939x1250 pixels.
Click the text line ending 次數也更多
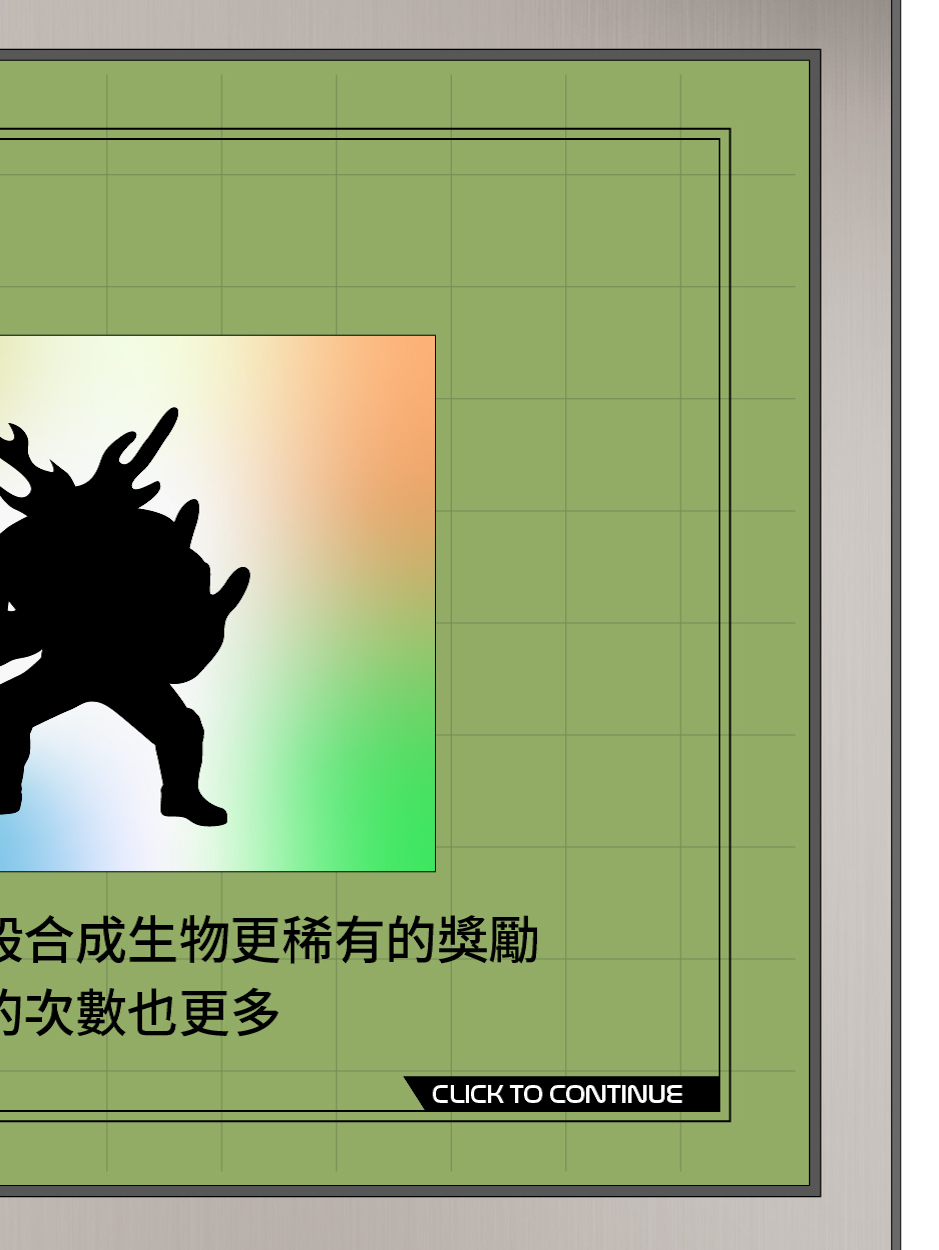click(x=140, y=1013)
